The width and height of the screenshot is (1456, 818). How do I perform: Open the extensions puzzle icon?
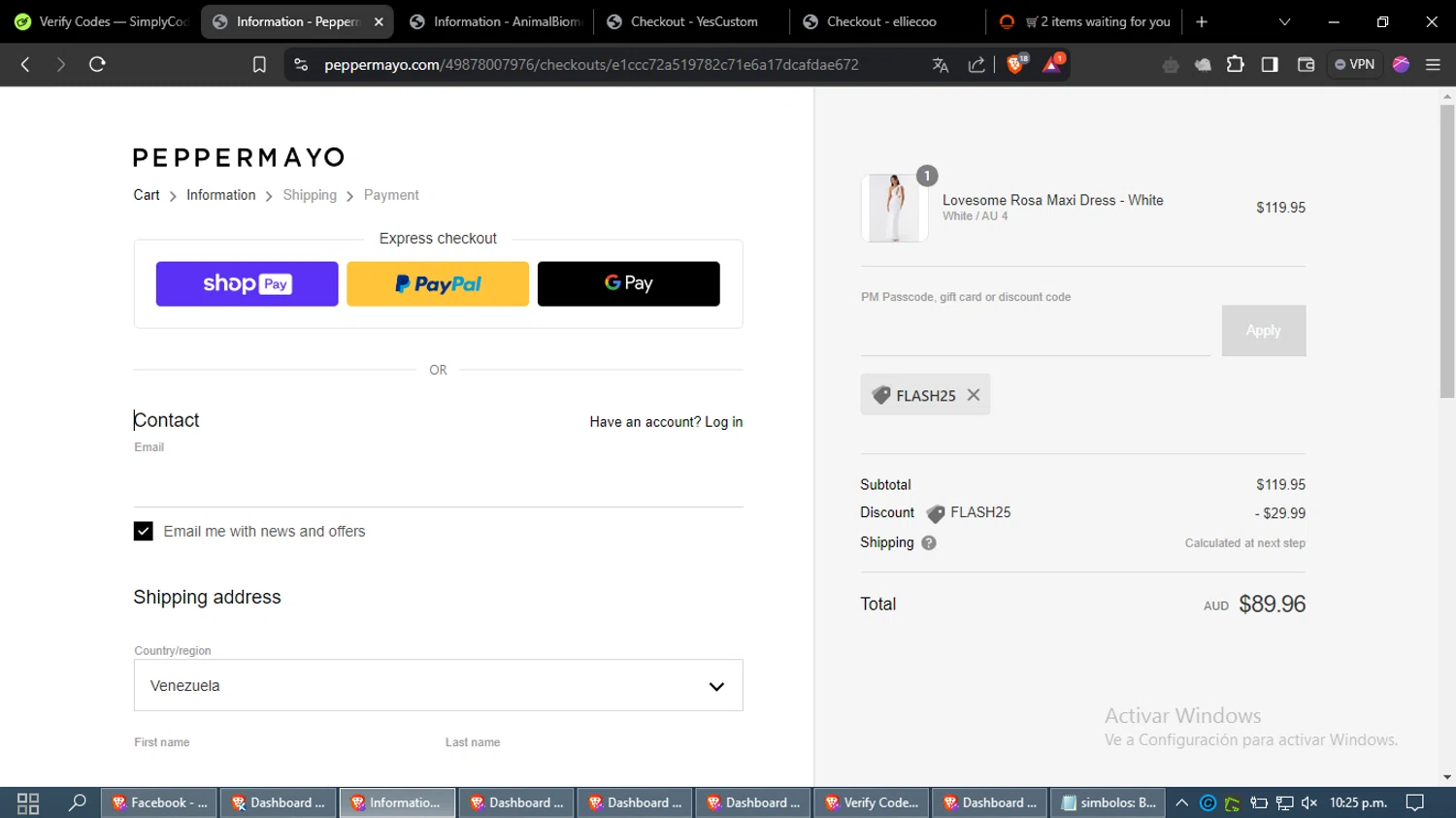point(1235,64)
